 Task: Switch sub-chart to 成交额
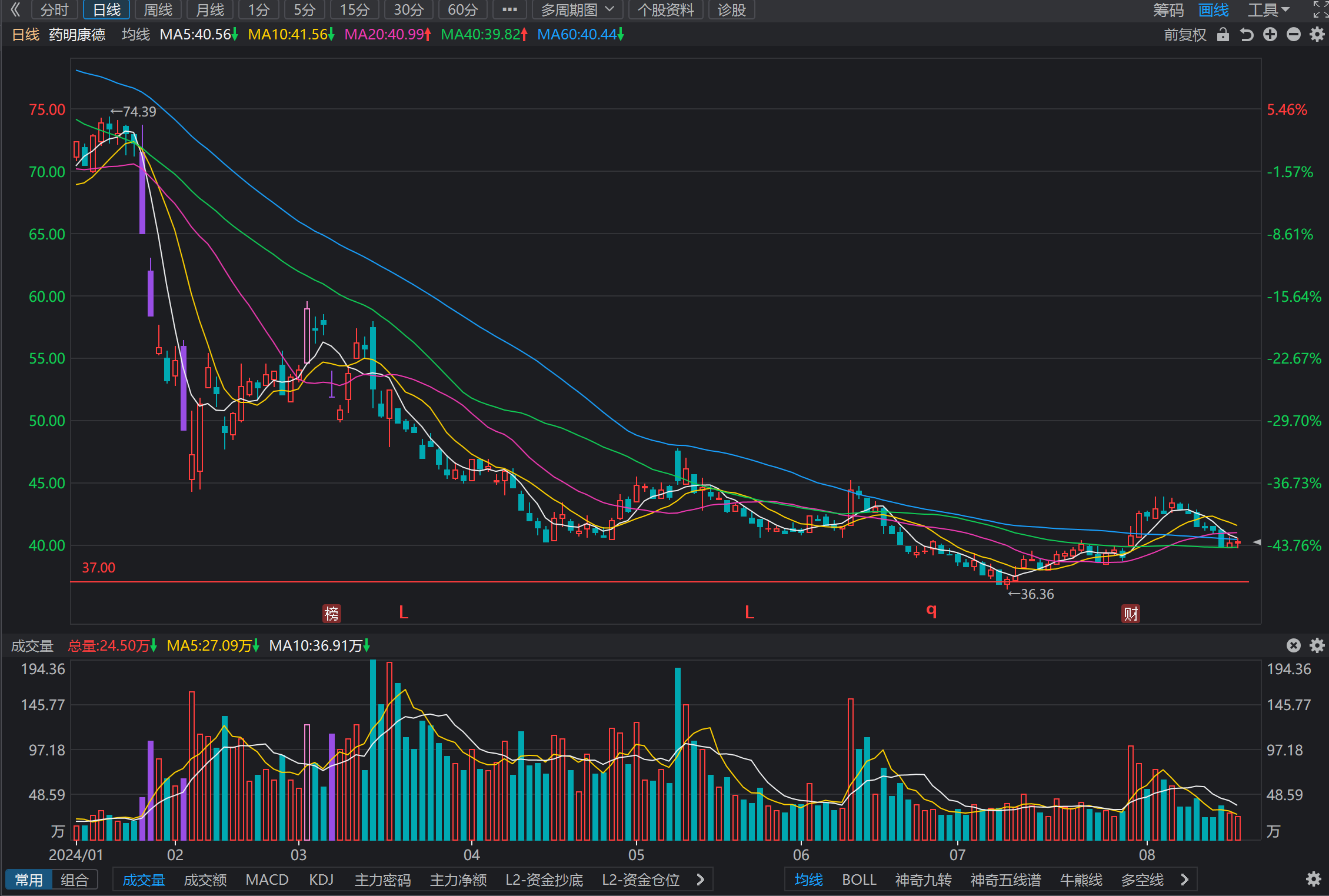[205, 880]
